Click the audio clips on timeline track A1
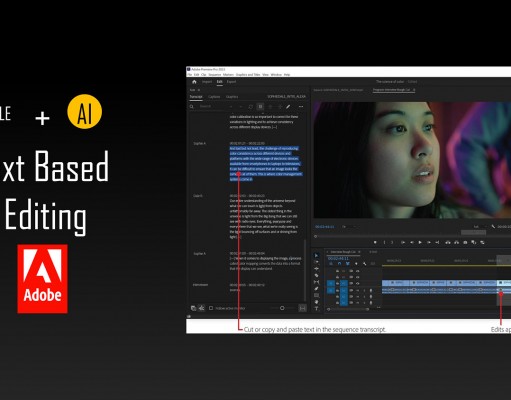 (446, 291)
